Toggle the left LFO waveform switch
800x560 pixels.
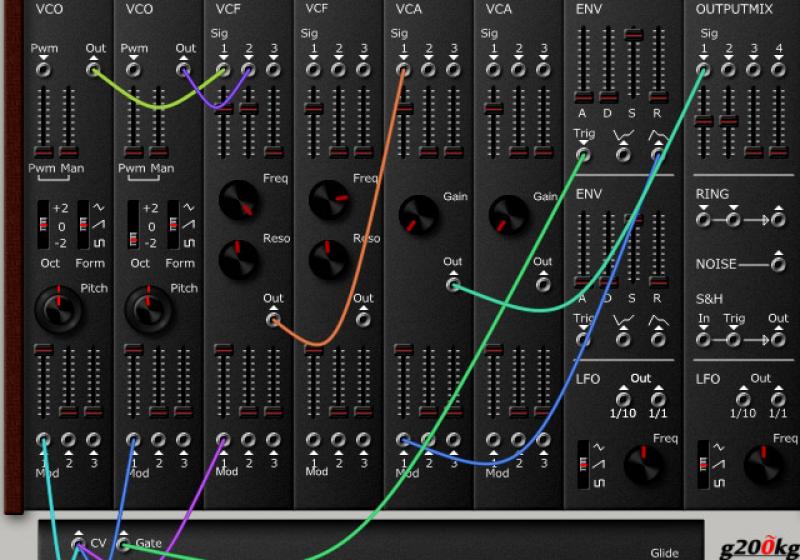coord(583,465)
